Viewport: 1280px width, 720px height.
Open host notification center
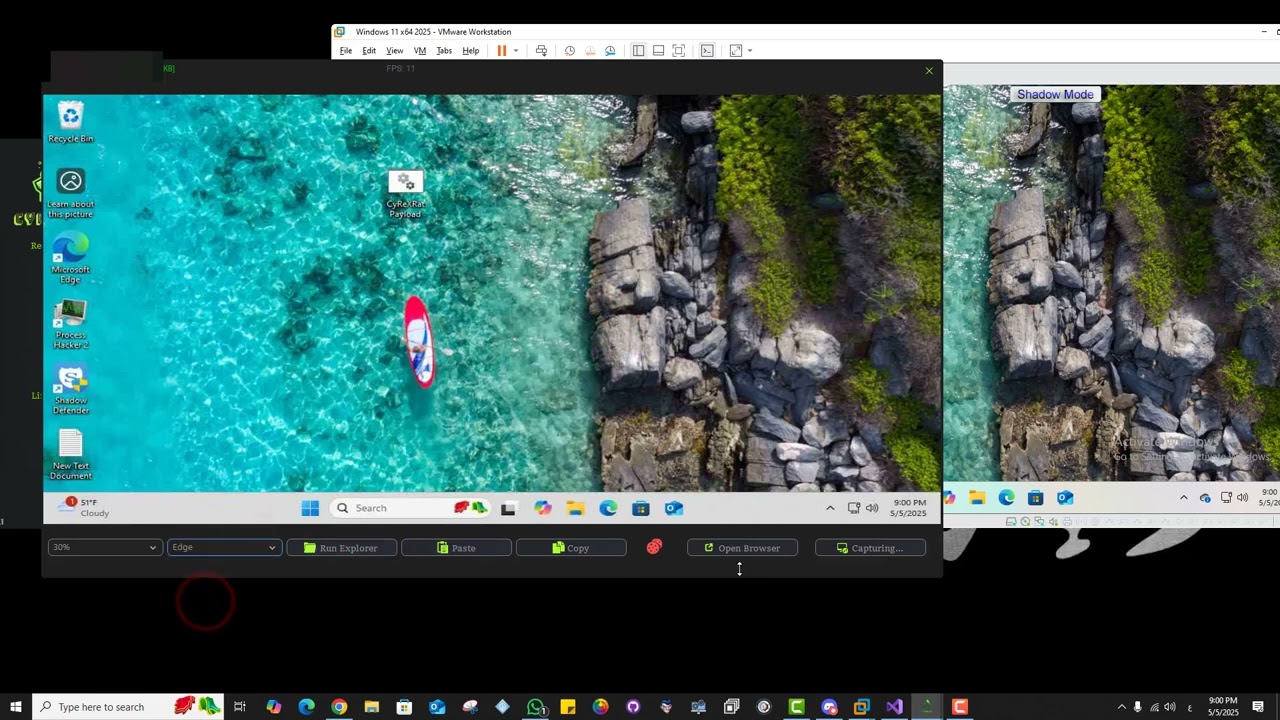coord(1258,707)
